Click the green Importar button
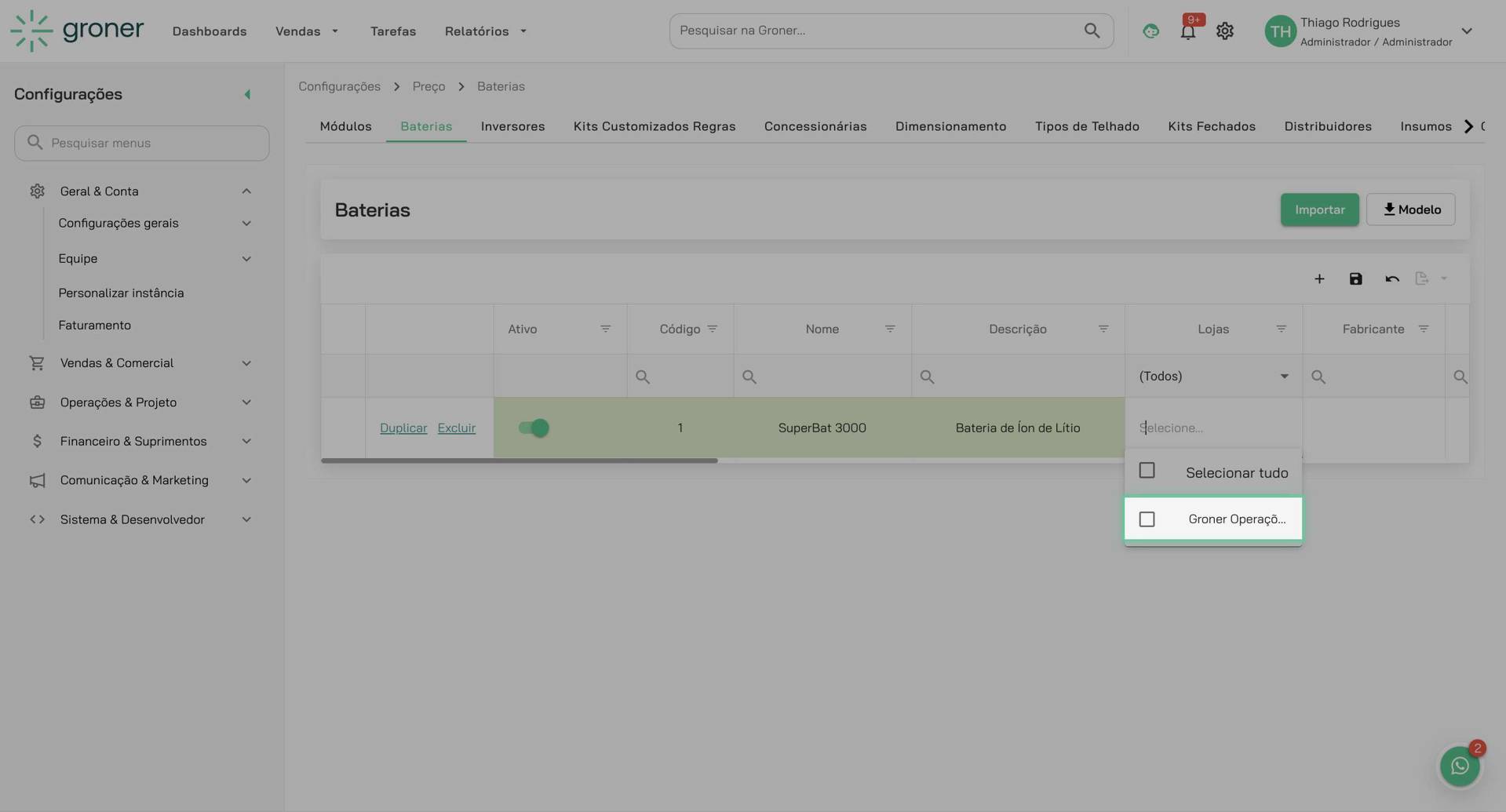The height and width of the screenshot is (812, 1506). click(x=1319, y=209)
